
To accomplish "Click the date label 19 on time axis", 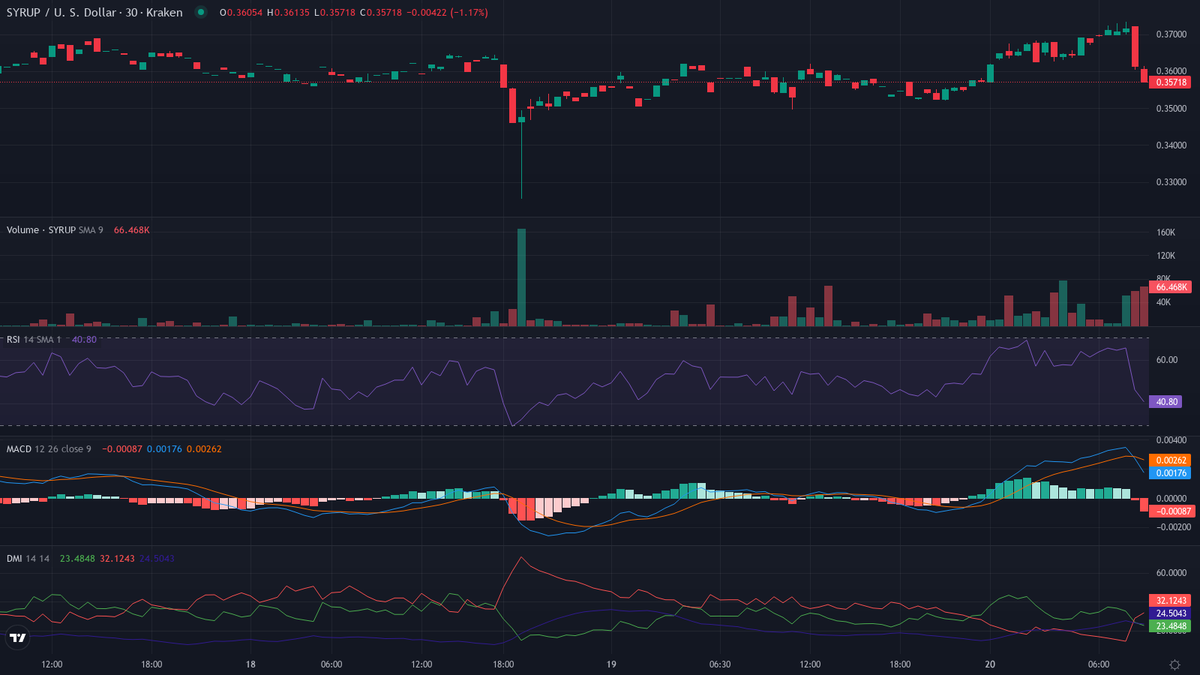I will (611, 664).
